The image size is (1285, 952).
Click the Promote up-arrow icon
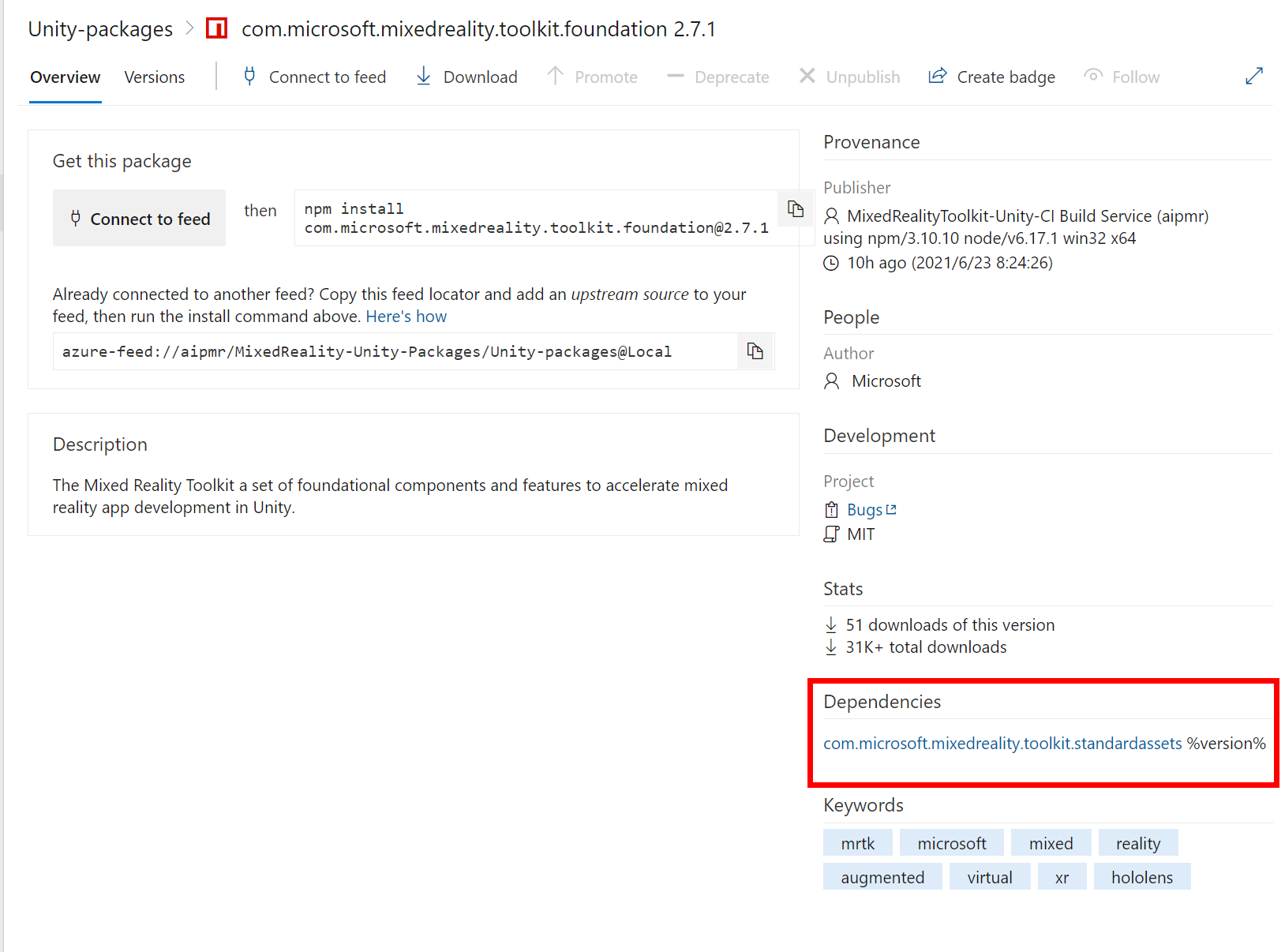pos(556,76)
